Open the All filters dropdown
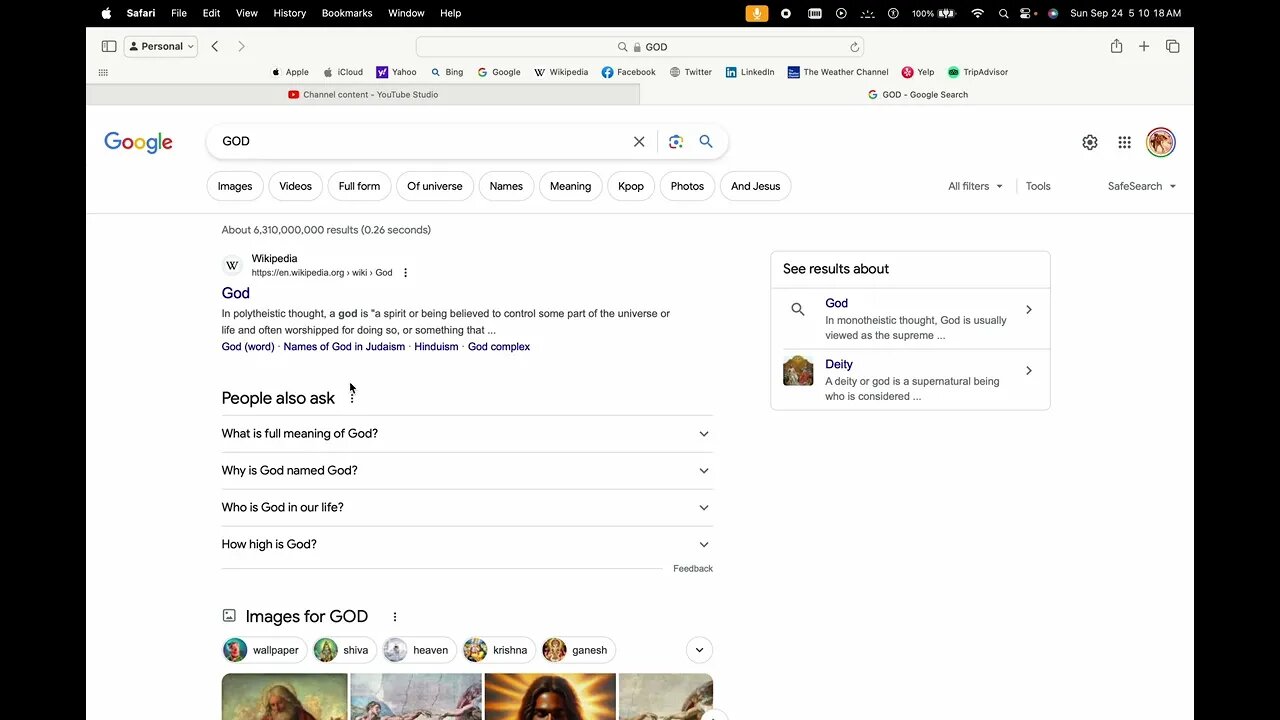 pyautogui.click(x=975, y=186)
